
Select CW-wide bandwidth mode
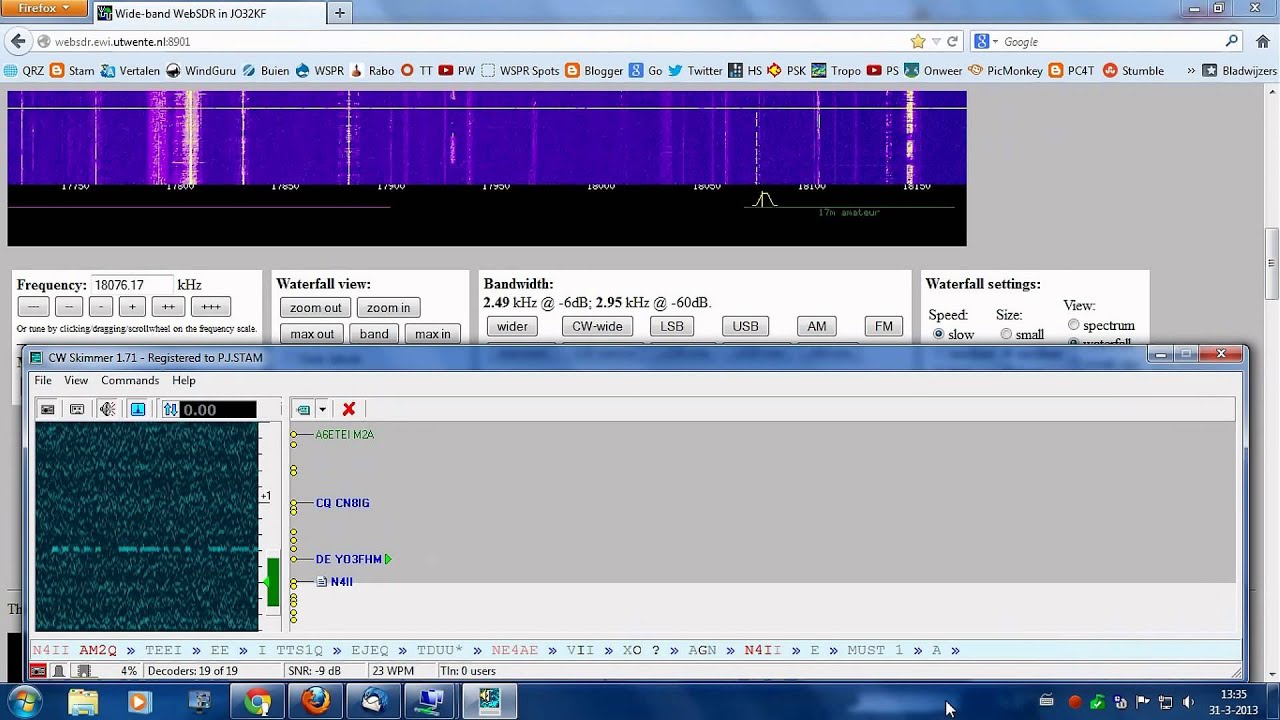597,326
